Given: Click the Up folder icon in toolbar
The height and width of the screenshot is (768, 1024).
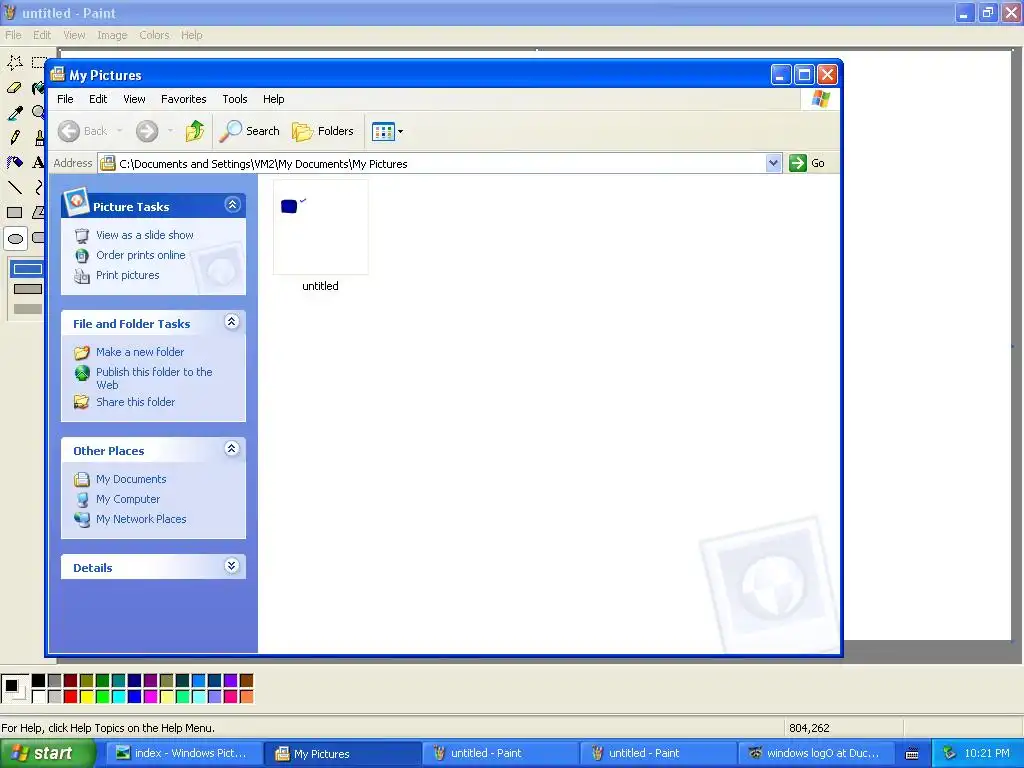Looking at the screenshot, I should [x=194, y=131].
